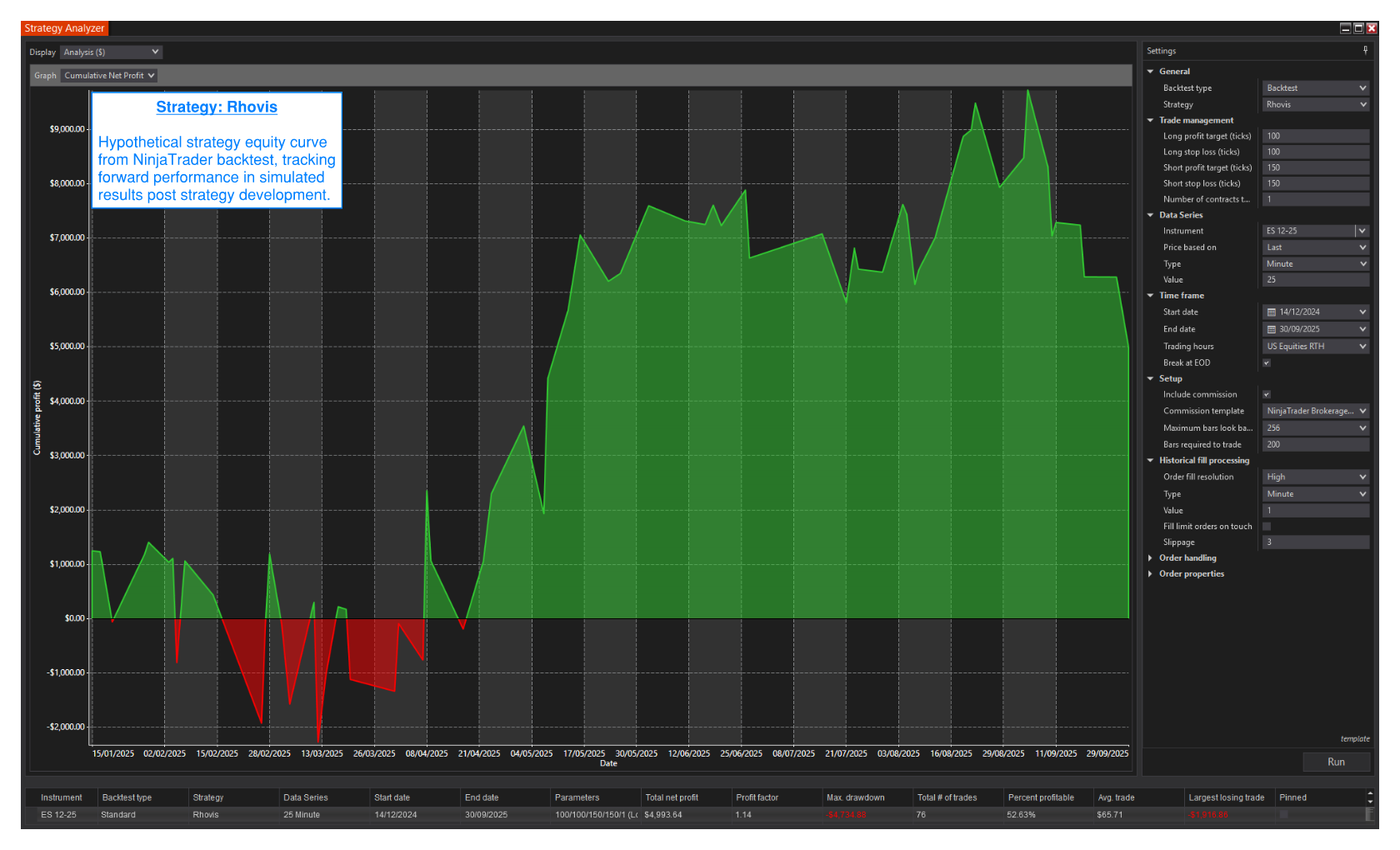The height and width of the screenshot is (850, 1400).
Task: Toggle the Break at EOD checkbox
Action: (1267, 363)
